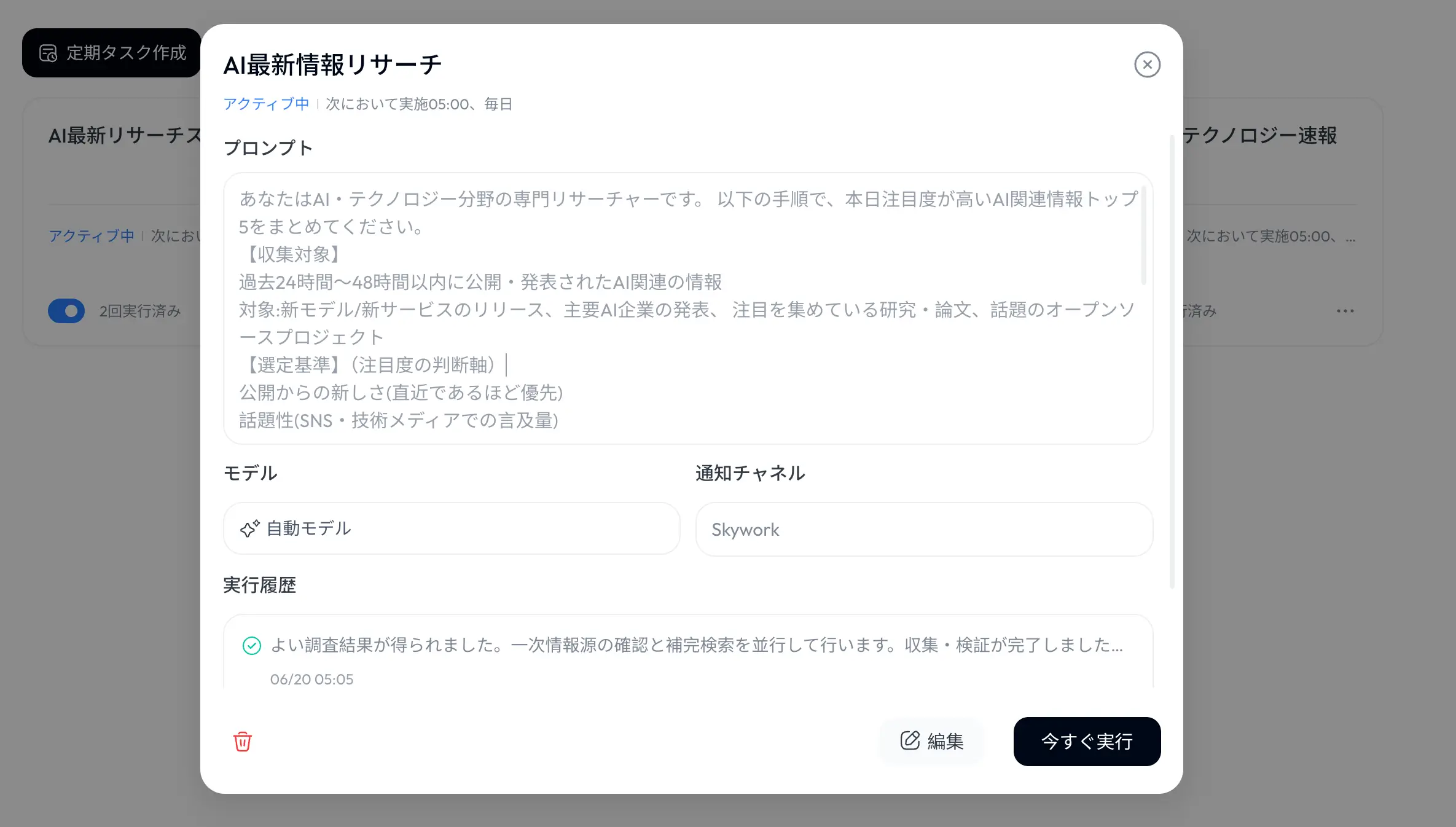Click the background card's アクティブ中 label
Viewport: 1456px width, 827px height.
click(92, 236)
